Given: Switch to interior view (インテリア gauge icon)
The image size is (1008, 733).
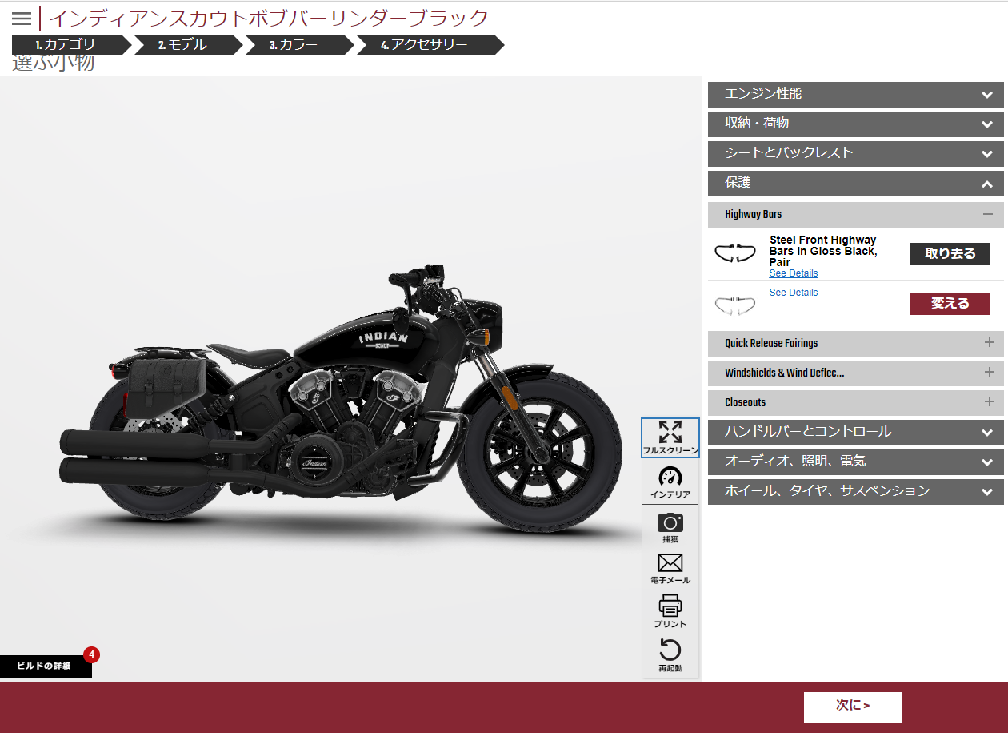Looking at the screenshot, I should (670, 482).
